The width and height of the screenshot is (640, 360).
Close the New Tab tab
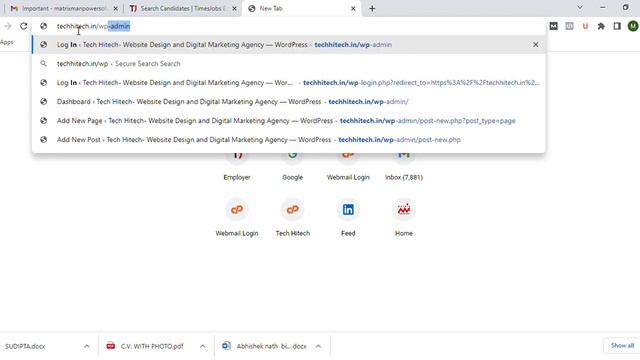[353, 8]
